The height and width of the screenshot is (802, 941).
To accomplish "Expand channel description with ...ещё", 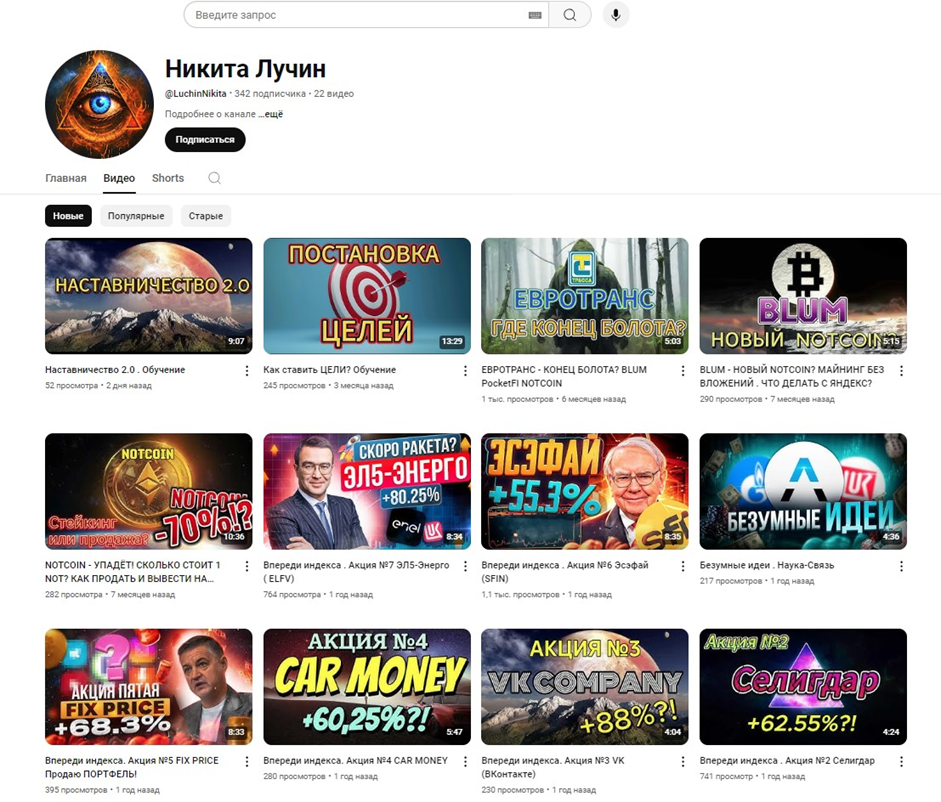I will coord(271,114).
